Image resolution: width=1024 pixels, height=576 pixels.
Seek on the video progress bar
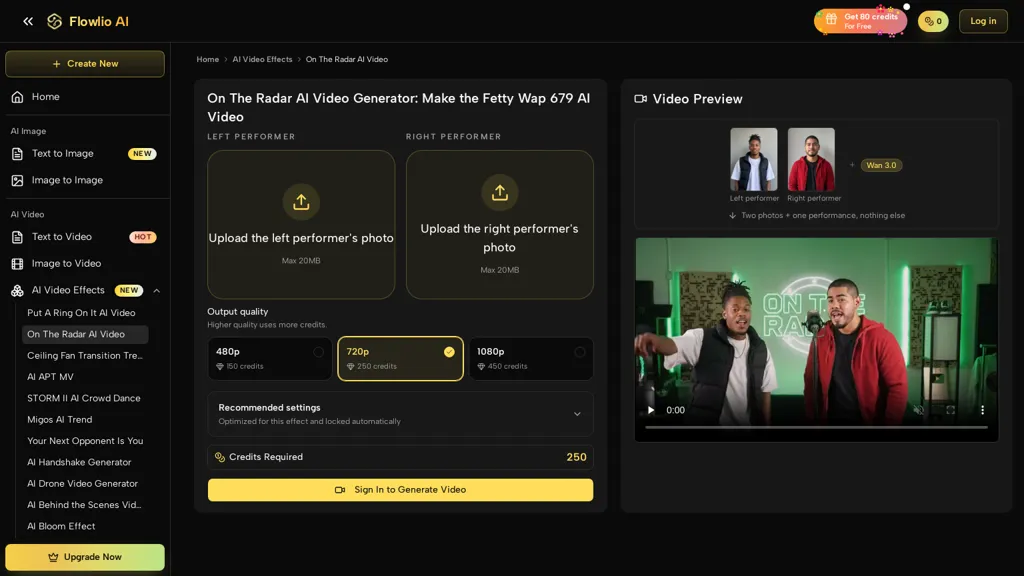816,427
